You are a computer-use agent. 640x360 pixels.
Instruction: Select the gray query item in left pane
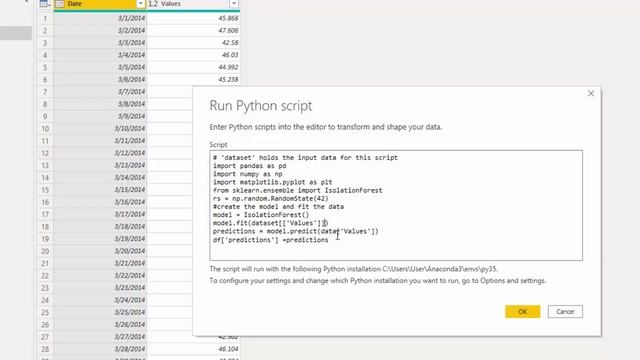(x=16, y=33)
